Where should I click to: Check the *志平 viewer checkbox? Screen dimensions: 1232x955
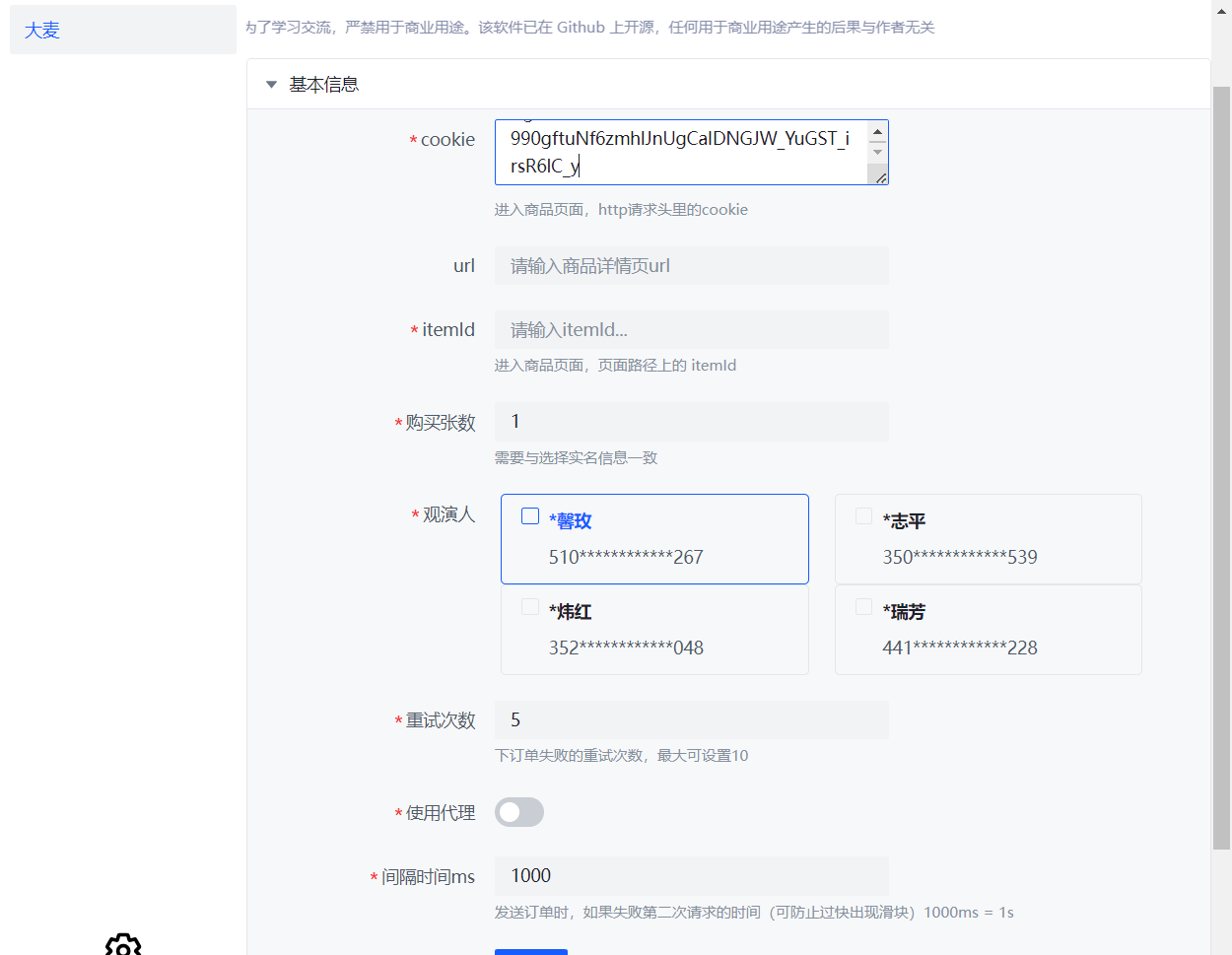point(863,516)
